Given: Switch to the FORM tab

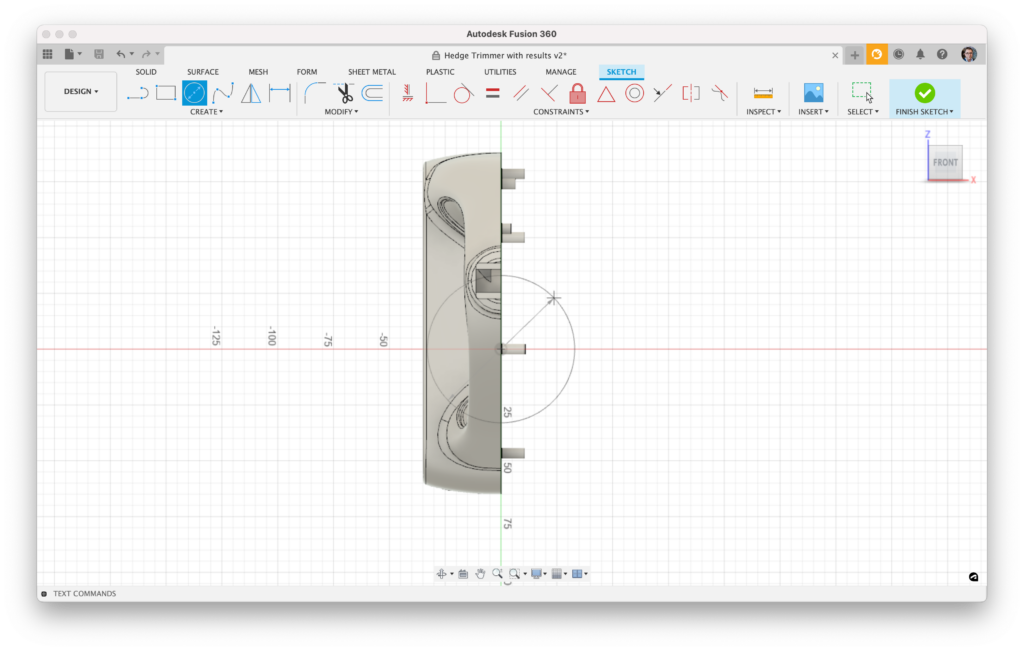Looking at the screenshot, I should (x=306, y=72).
